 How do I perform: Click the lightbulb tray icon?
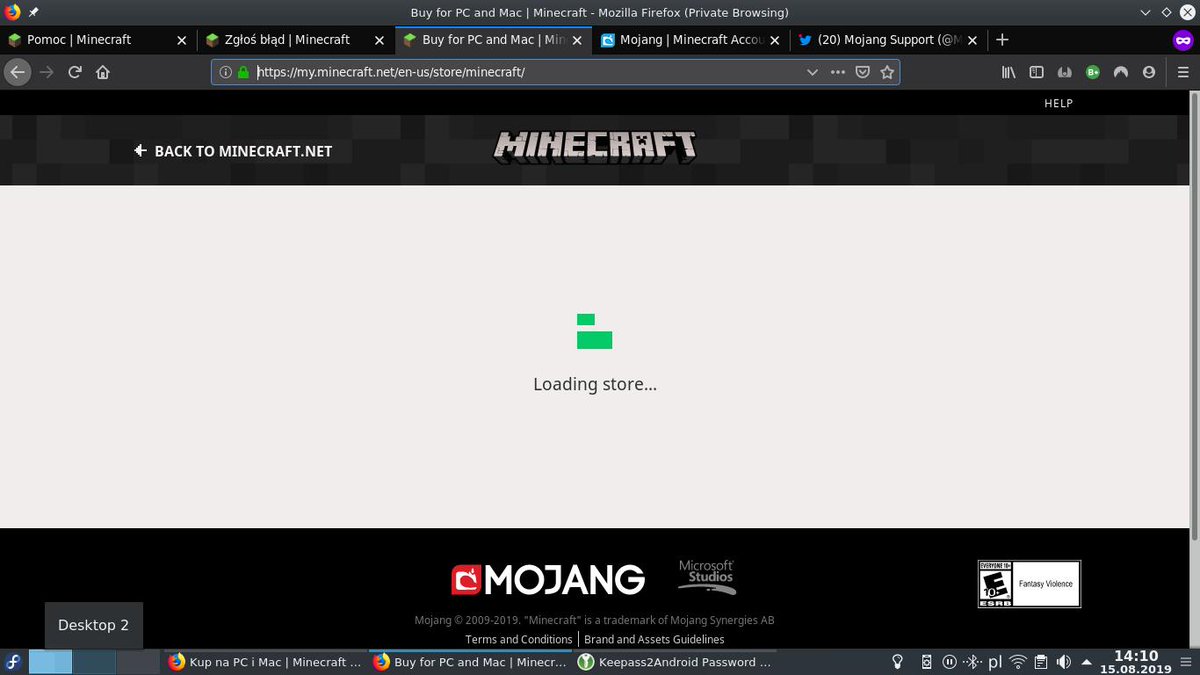pos(898,662)
